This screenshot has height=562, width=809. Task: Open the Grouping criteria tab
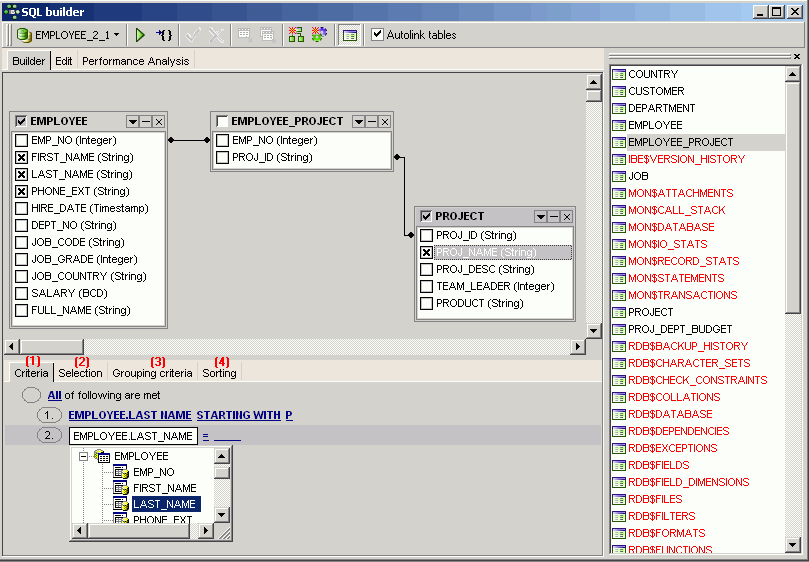tap(152, 373)
